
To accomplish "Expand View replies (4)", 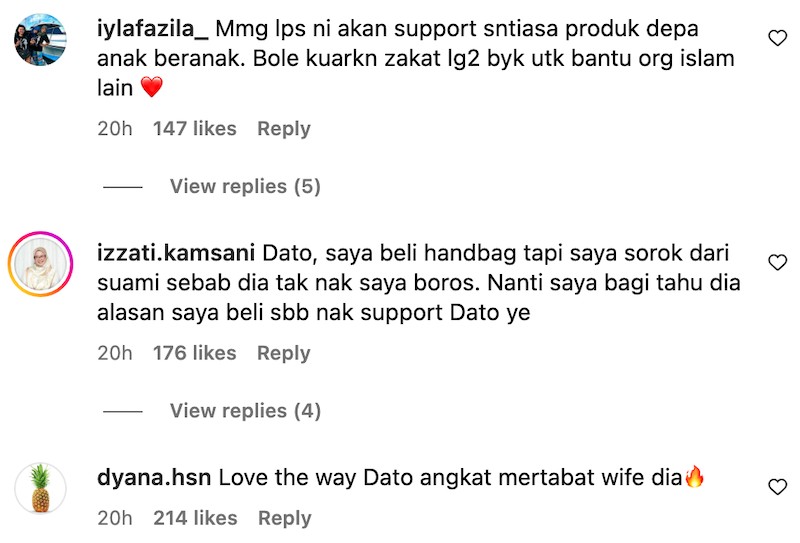I will point(245,411).
